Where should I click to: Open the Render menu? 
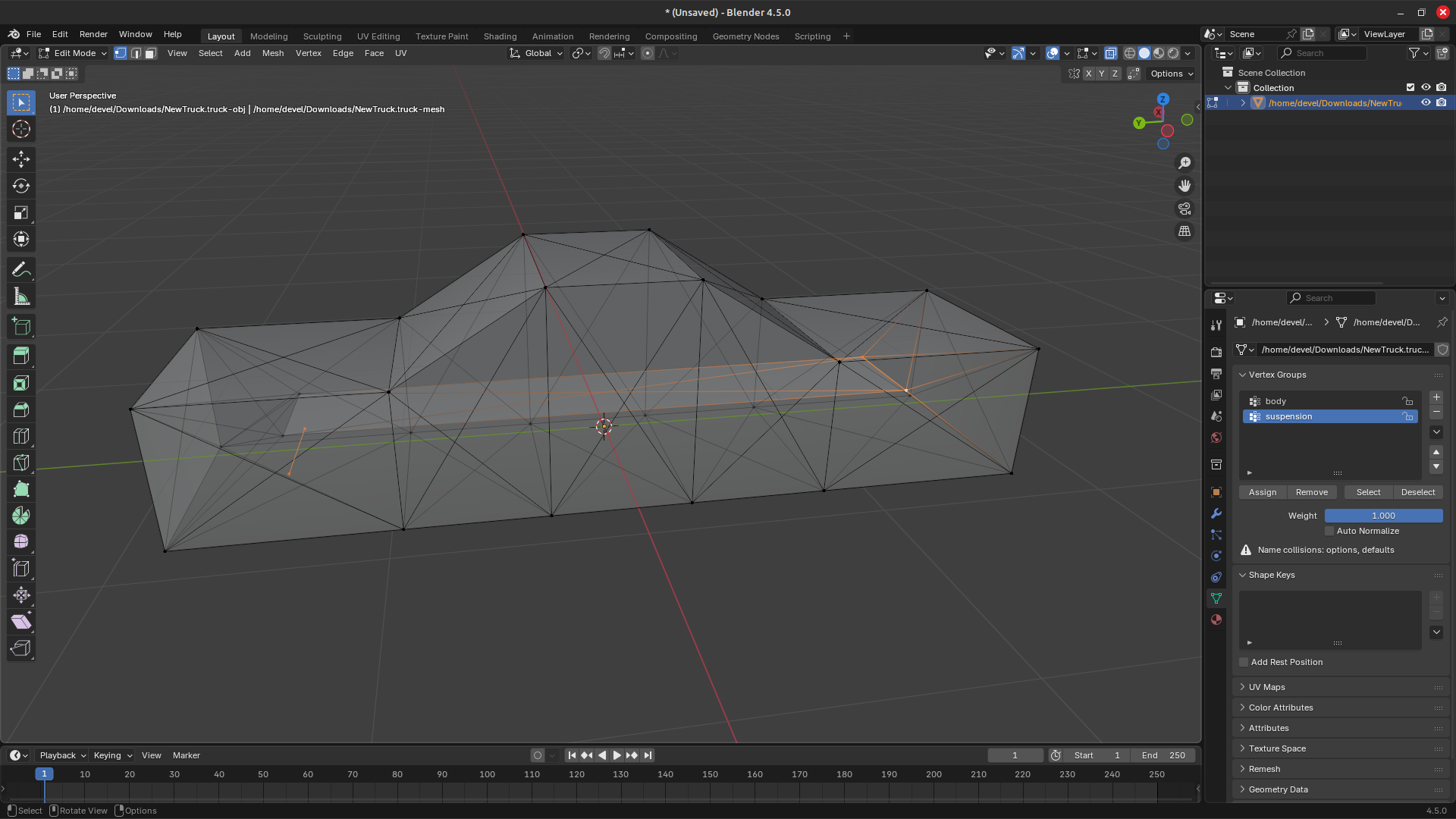click(x=93, y=34)
